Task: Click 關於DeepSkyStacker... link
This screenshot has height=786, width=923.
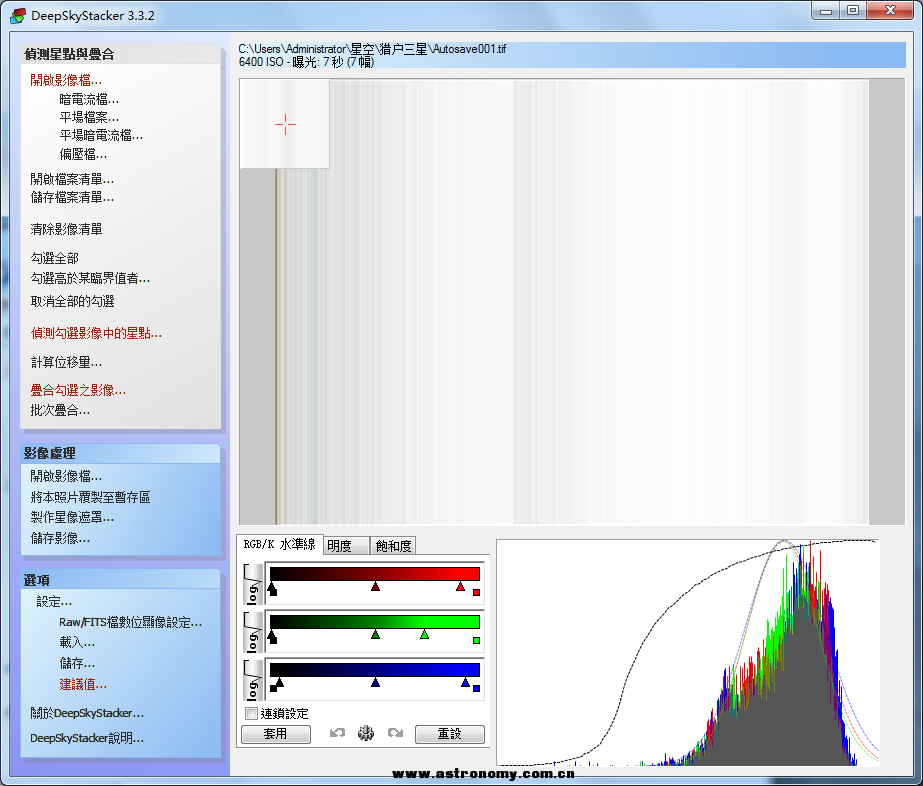Action: (x=87, y=713)
